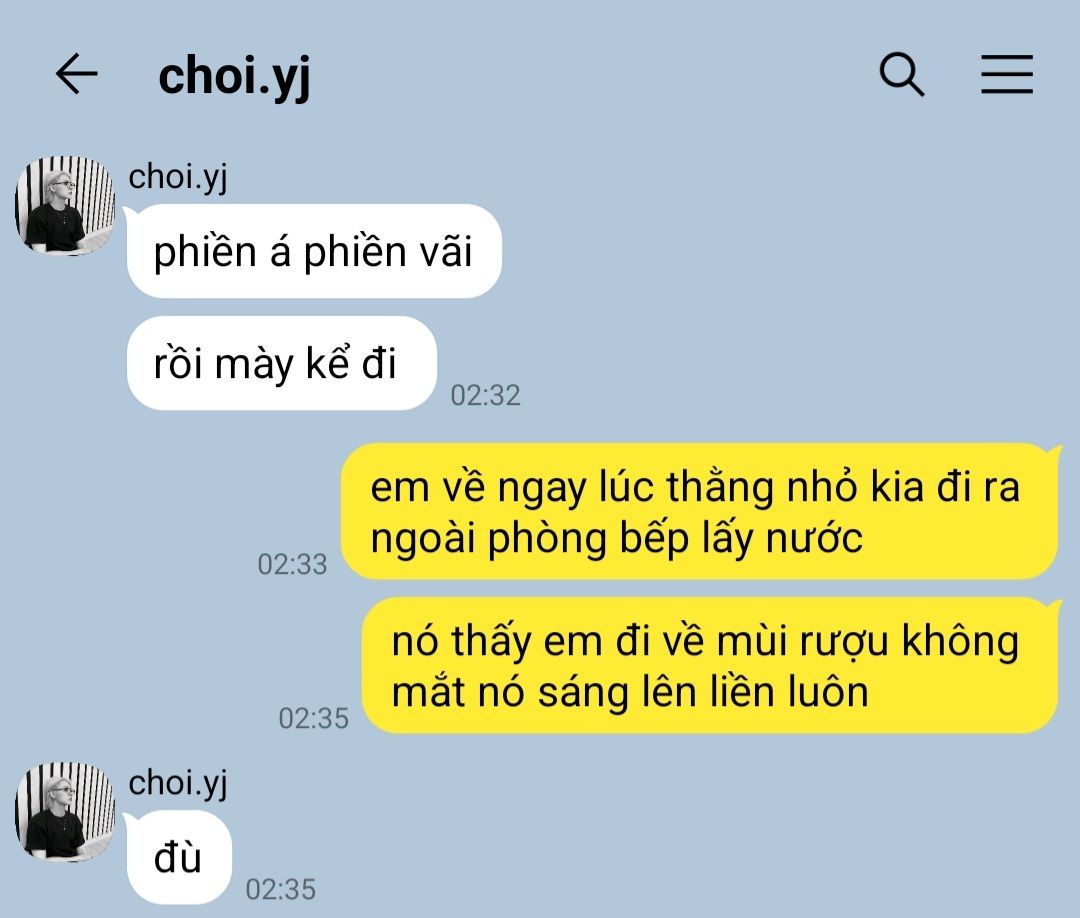Tap the chat title choi.yj in the header
Image resolution: width=1080 pixels, height=918 pixels.
pyautogui.click(x=234, y=76)
